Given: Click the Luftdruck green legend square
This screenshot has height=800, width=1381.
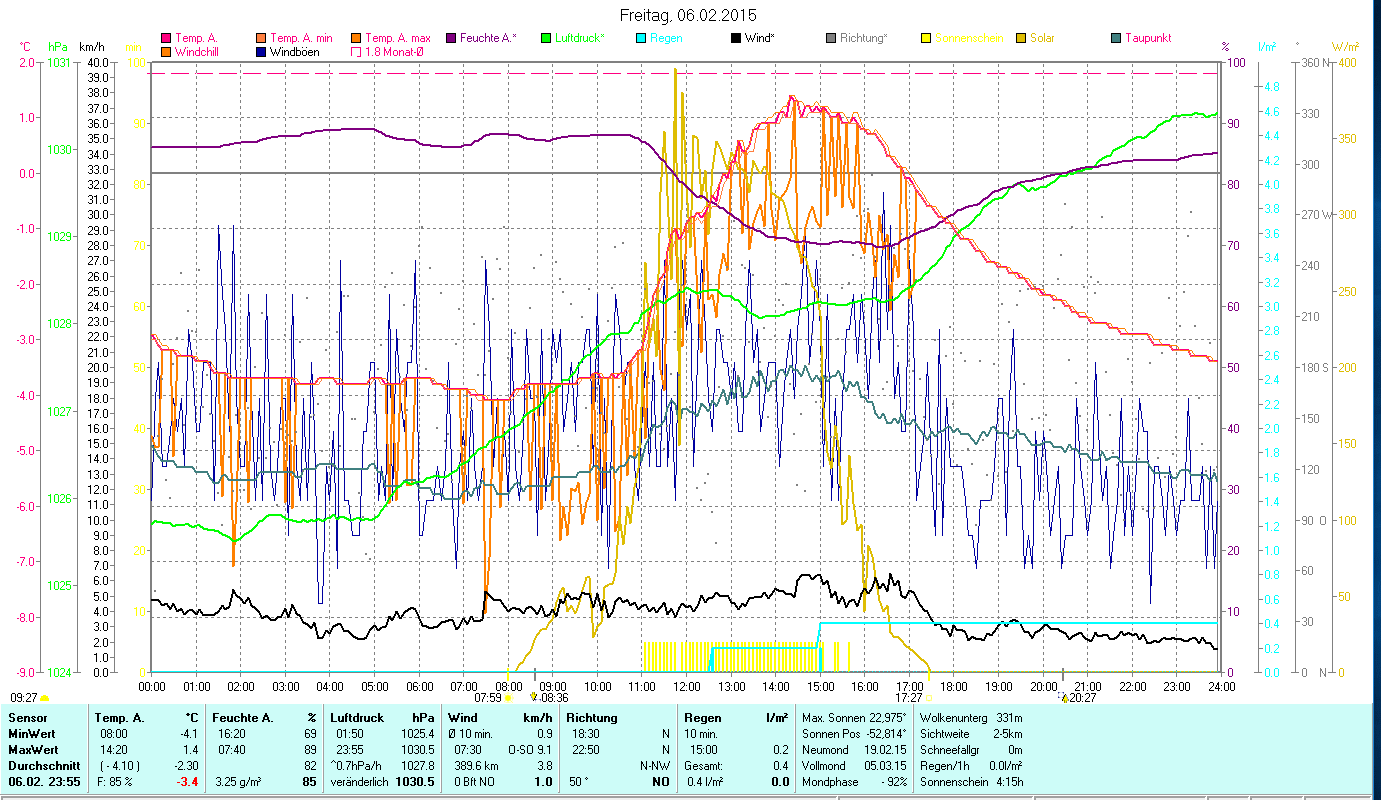Looking at the screenshot, I should pos(545,38).
